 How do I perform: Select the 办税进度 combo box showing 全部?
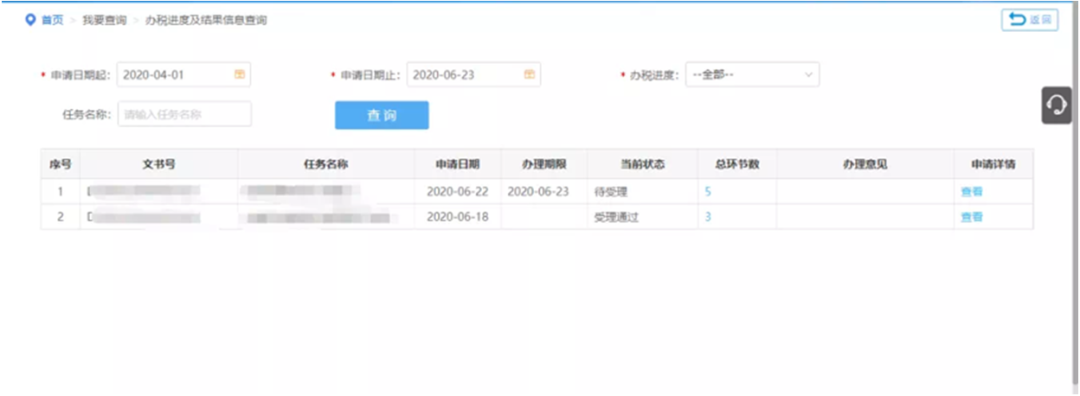(752, 74)
